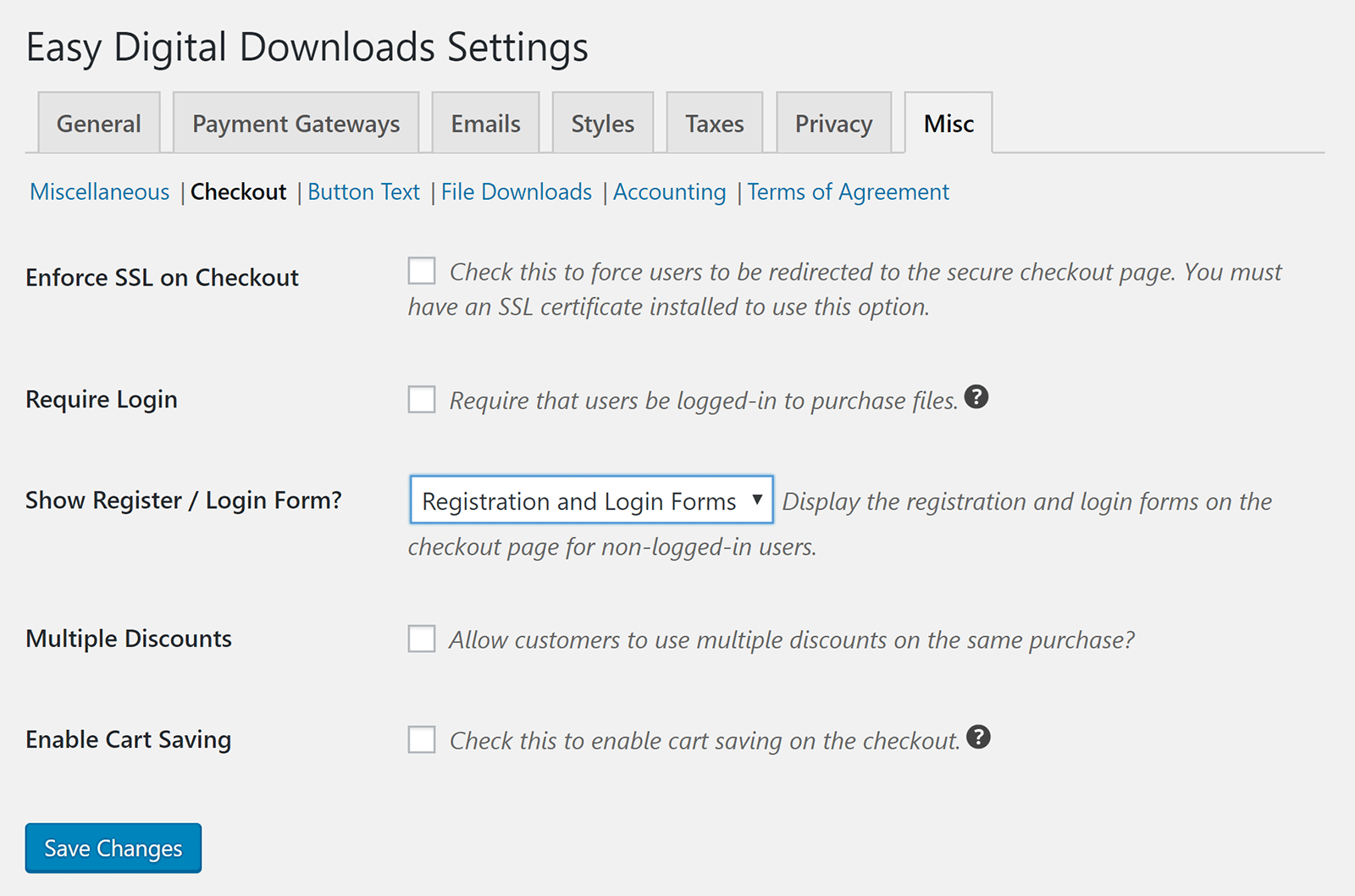Screen dimensions: 1355x896
Task: View the Accounting section
Action: click(670, 192)
